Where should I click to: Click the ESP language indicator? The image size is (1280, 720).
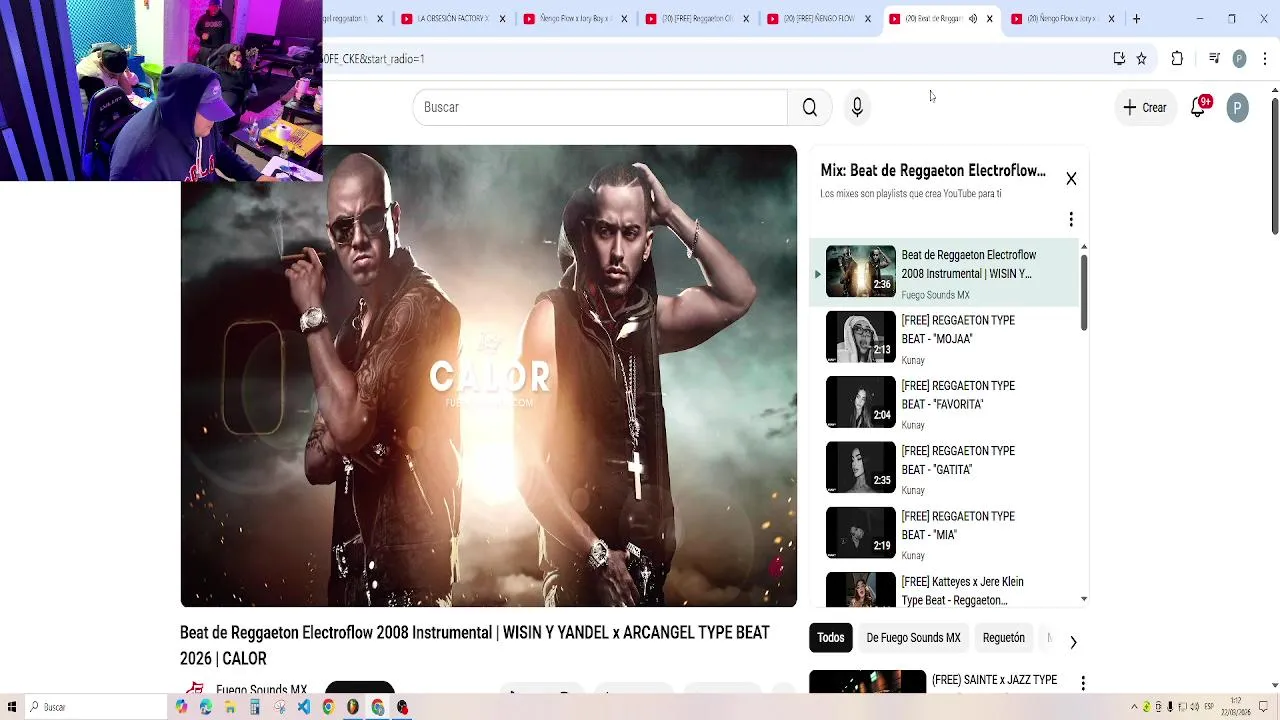(1207, 707)
